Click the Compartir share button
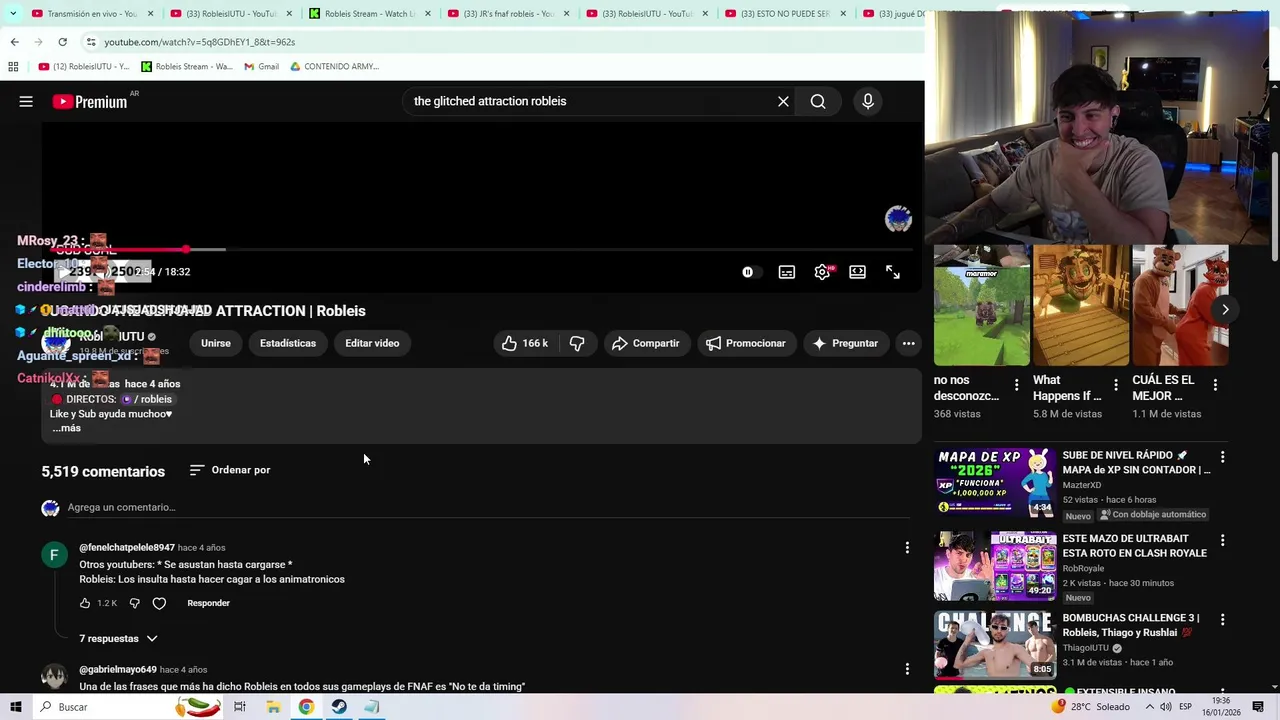Screen dimensions: 1280x720 [645, 343]
